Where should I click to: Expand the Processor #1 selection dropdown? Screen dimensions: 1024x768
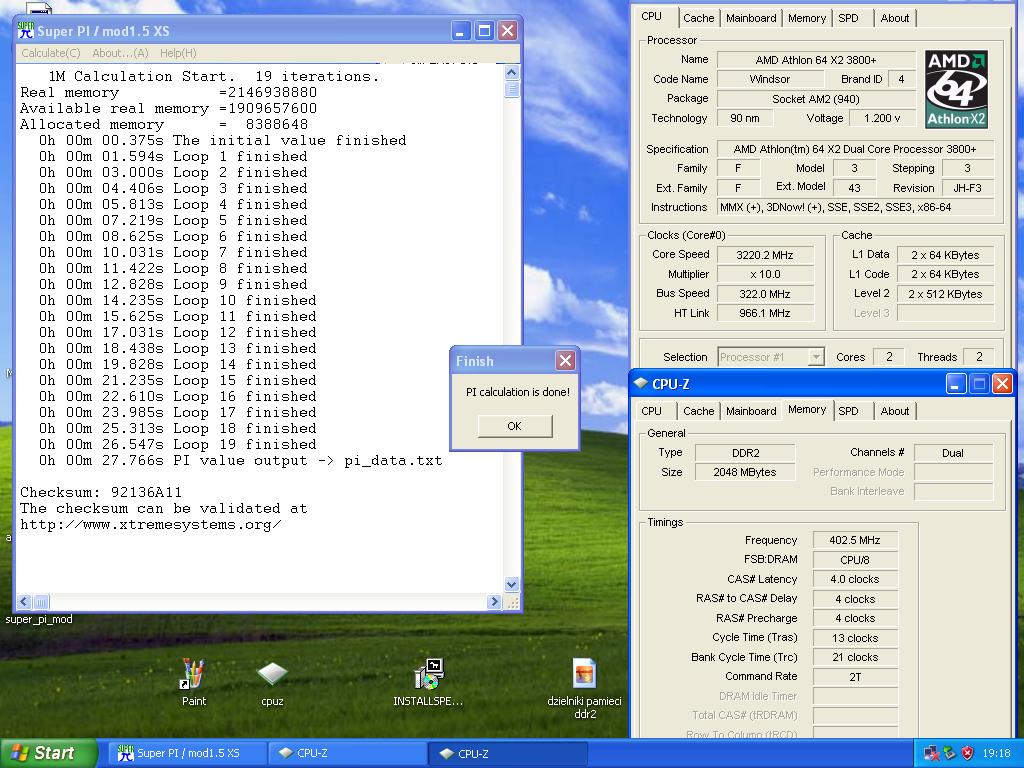click(816, 357)
